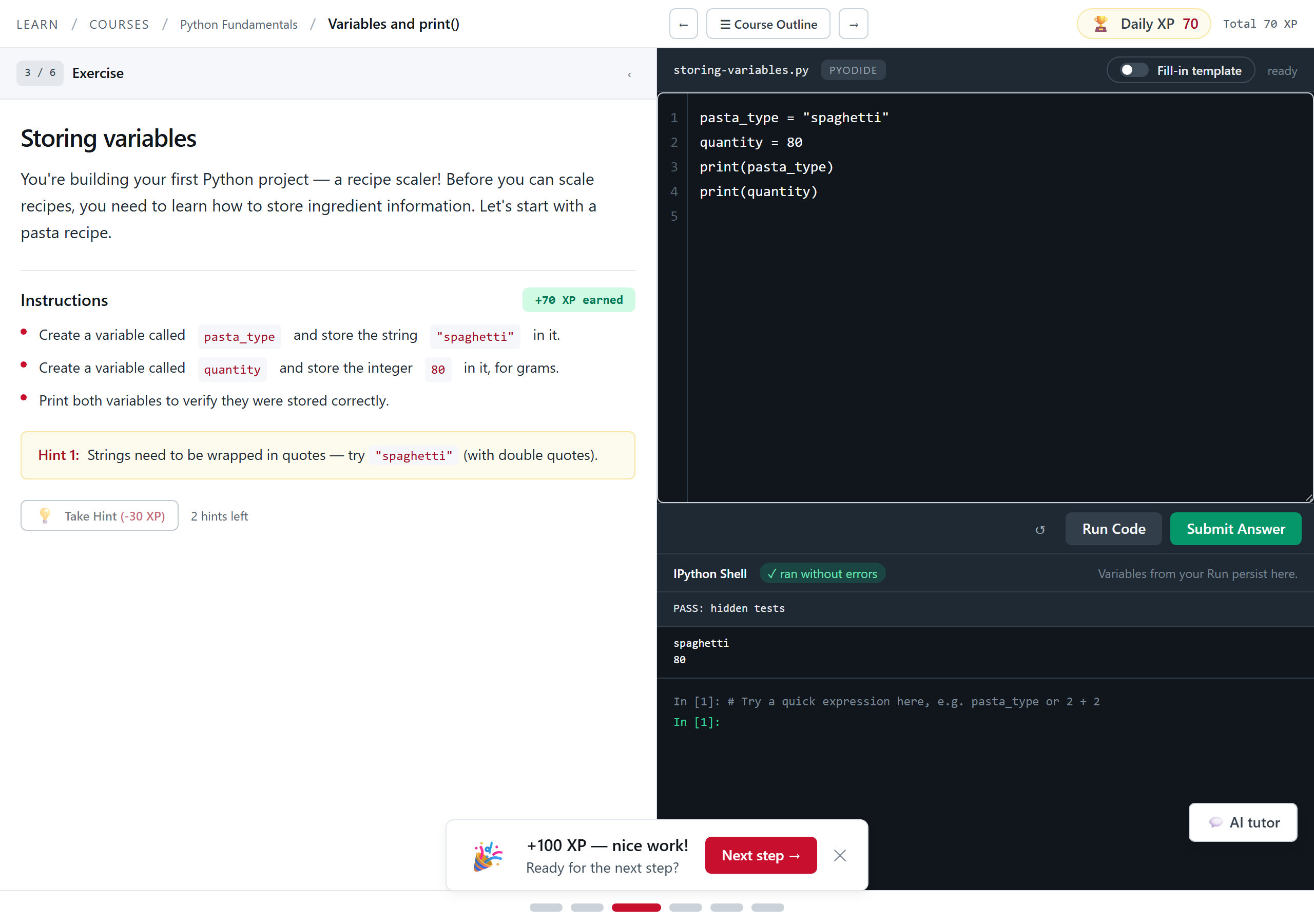Click the party popper celebration icon
Screen dimensions: 1314x924
pyautogui.click(x=487, y=855)
